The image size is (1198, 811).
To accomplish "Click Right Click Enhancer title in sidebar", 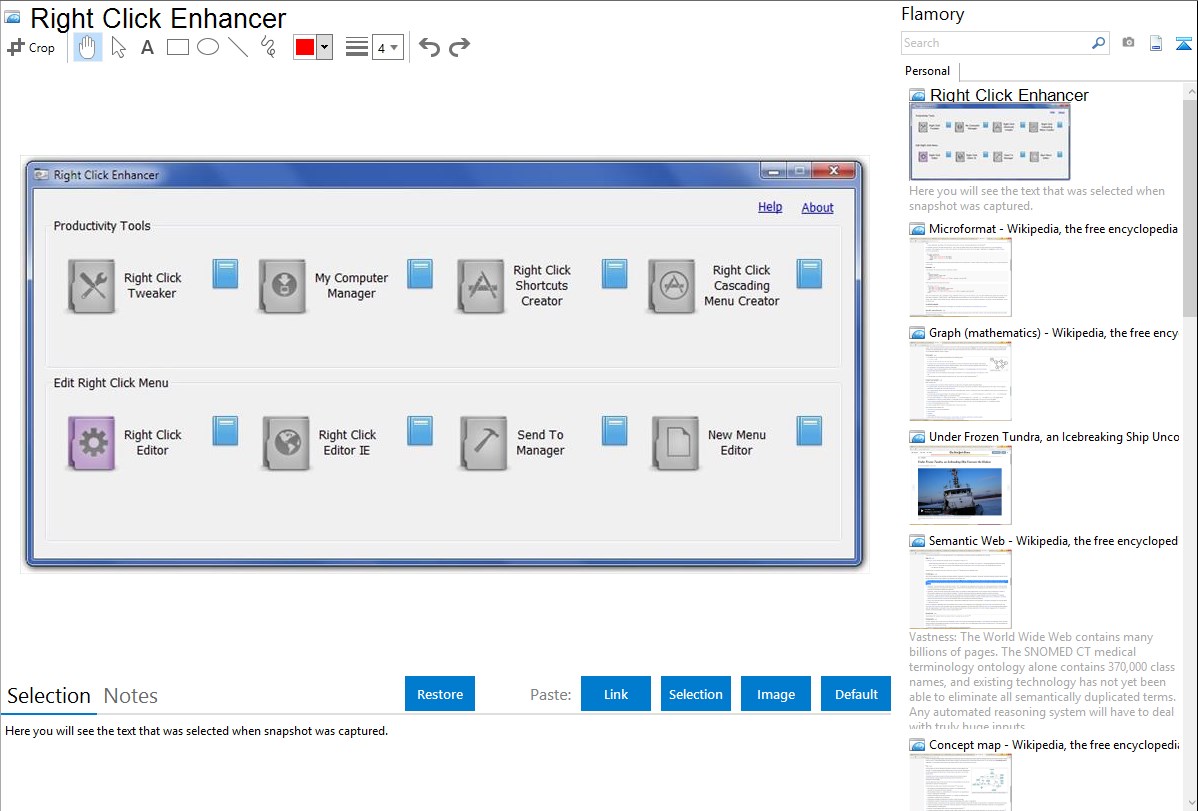I will (1009, 95).
